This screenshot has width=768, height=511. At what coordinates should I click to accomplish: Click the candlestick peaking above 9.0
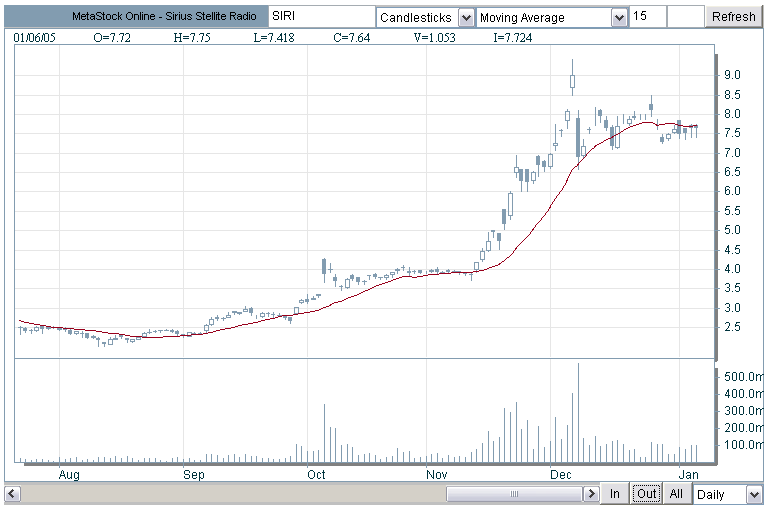[x=572, y=77]
